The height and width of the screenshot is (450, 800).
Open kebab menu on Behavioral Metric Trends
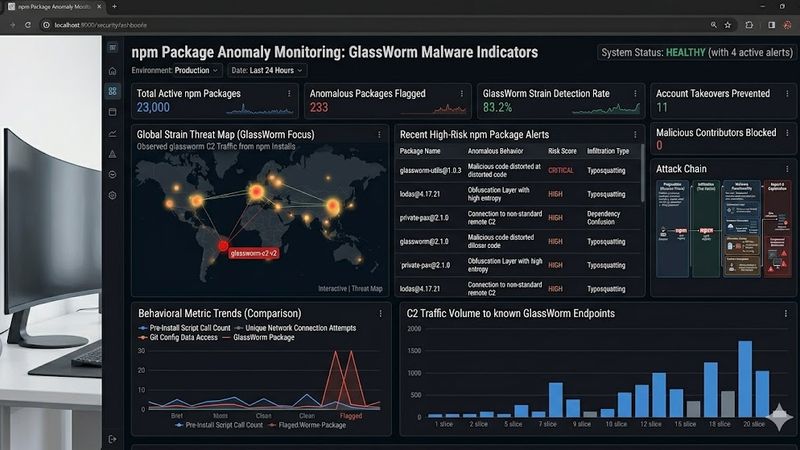[380, 314]
